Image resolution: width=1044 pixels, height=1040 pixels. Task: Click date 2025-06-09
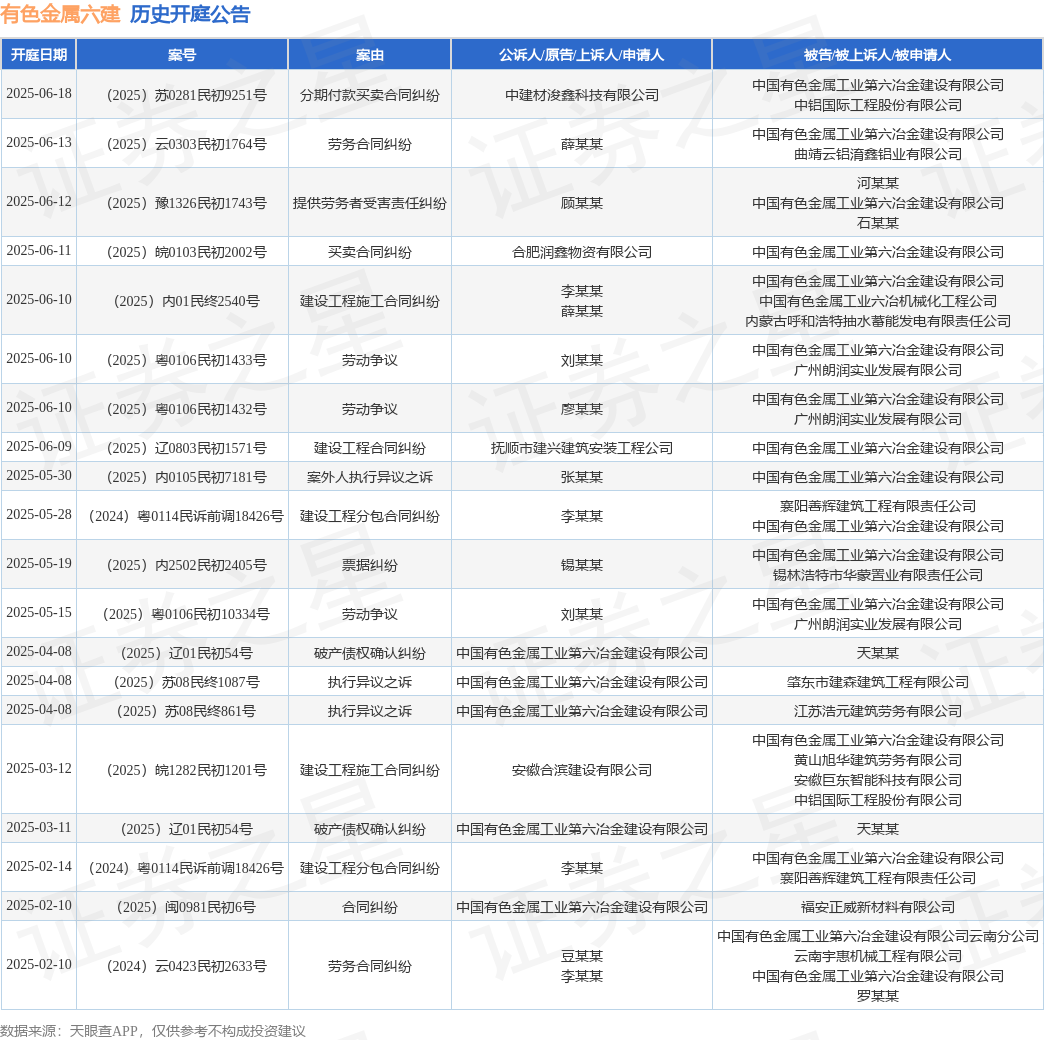coord(39,447)
